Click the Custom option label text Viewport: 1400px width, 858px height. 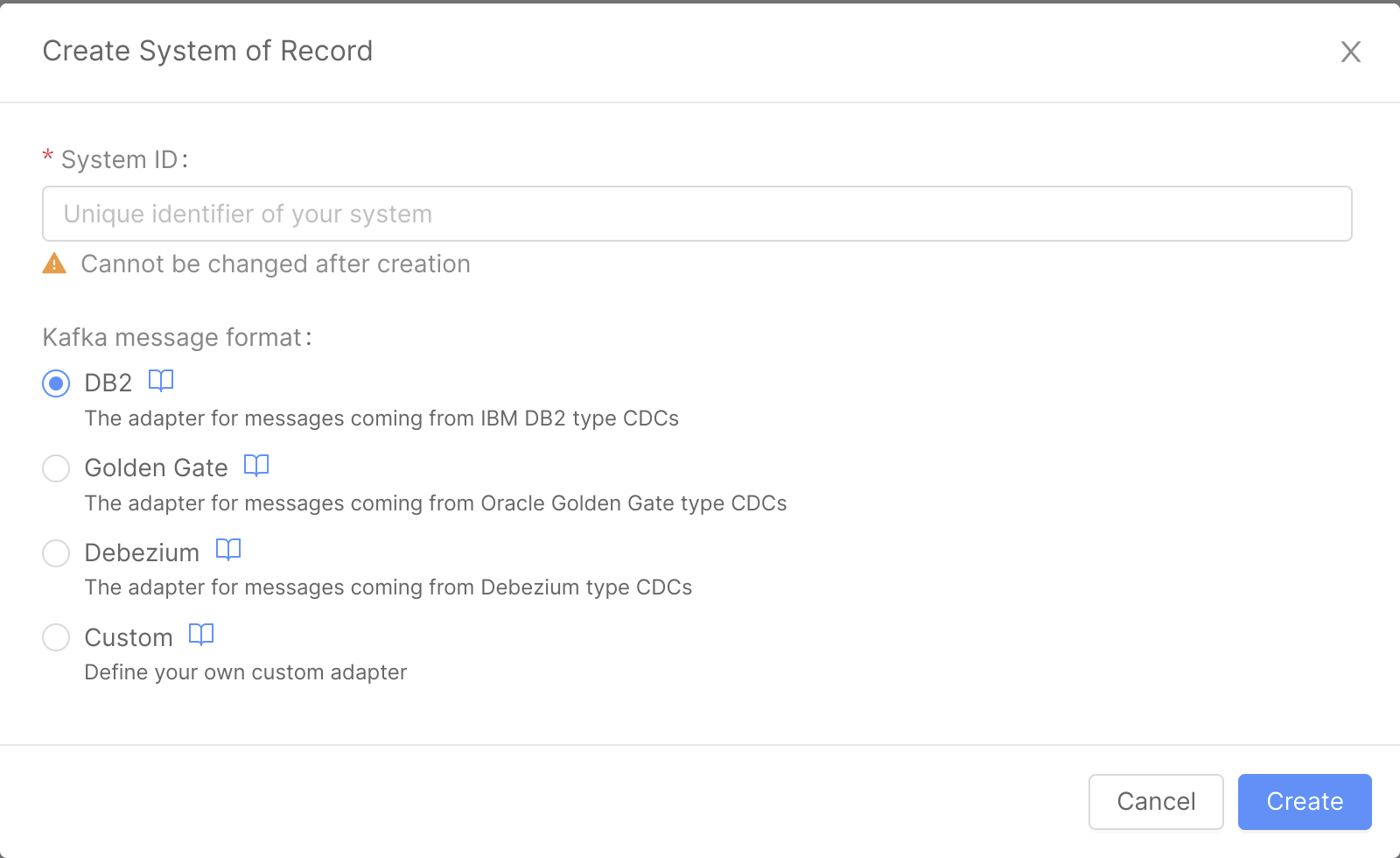tap(128, 637)
